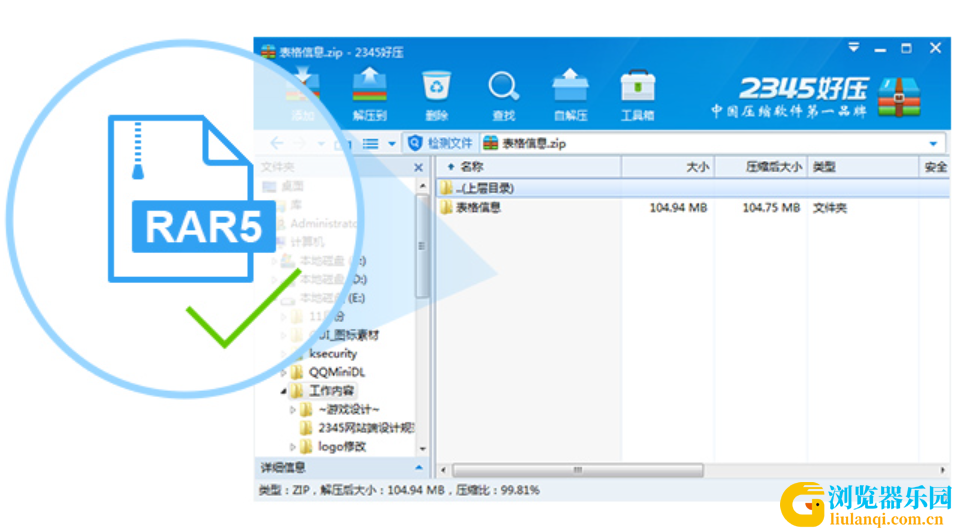Click the 104.75 MB compressed size cell

point(771,208)
